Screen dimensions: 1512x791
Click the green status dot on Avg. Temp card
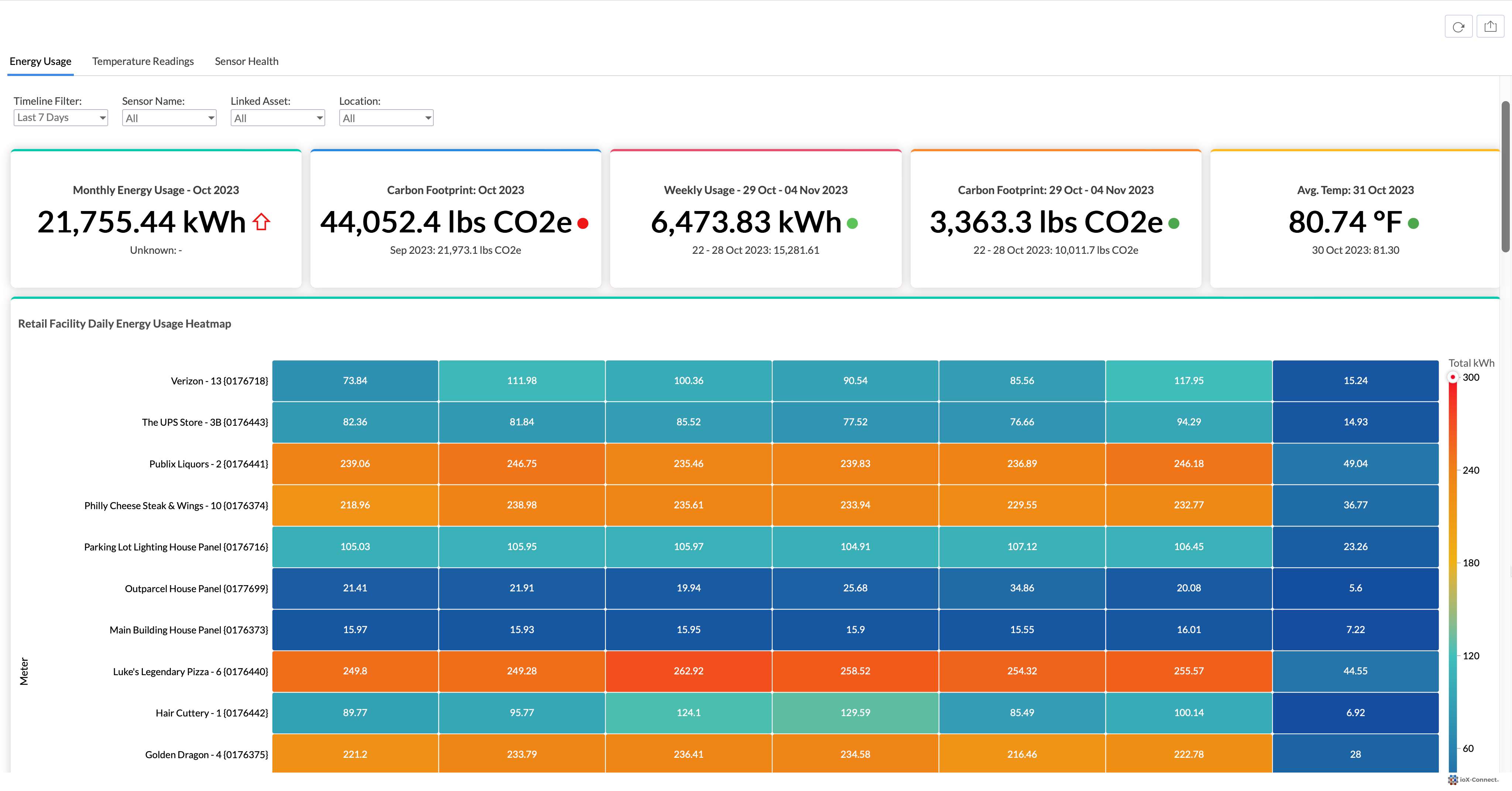[x=1413, y=223]
